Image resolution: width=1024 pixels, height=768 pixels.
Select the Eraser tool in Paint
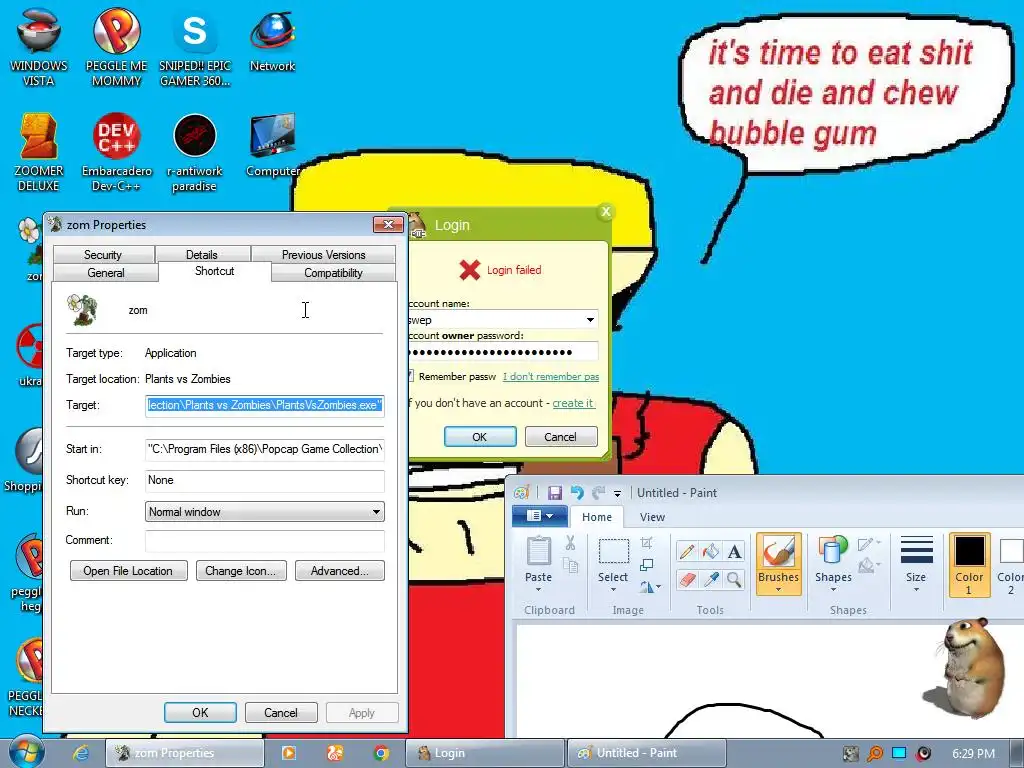686,579
